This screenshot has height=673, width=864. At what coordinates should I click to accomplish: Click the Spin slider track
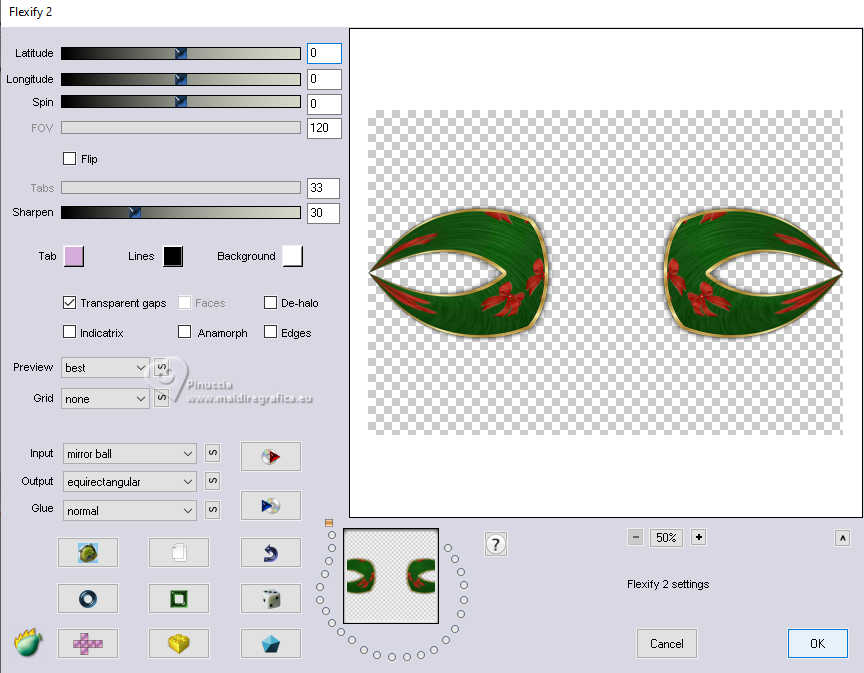181,102
